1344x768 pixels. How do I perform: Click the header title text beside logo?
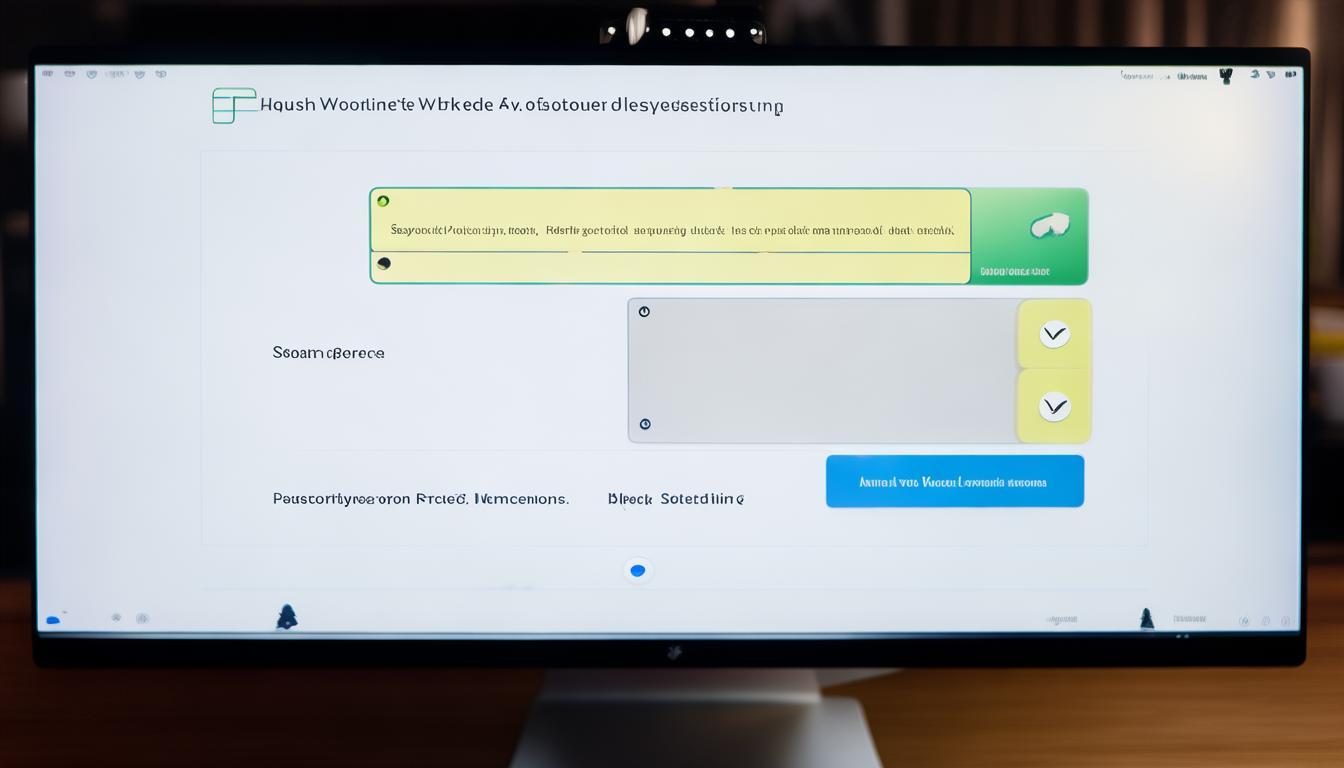pyautogui.click(x=521, y=105)
